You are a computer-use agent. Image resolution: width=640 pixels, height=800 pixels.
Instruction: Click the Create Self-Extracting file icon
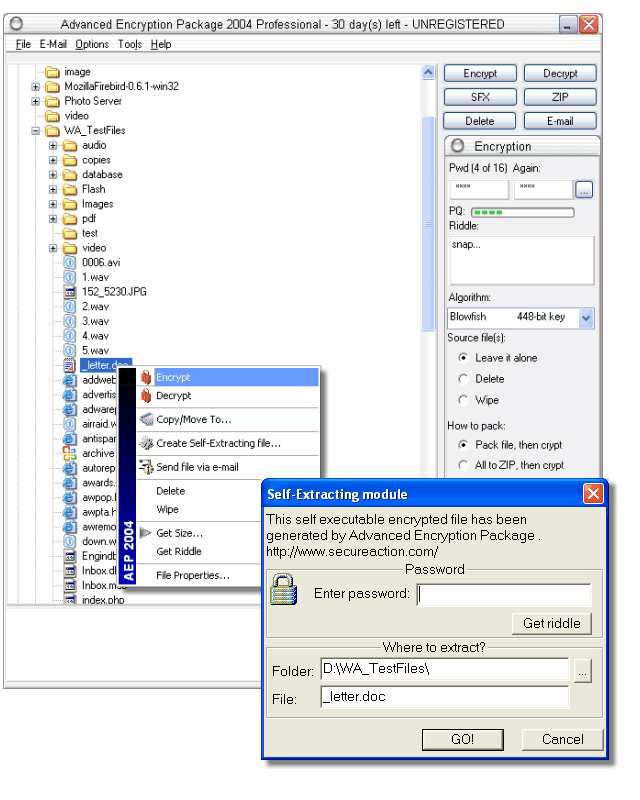click(146, 443)
